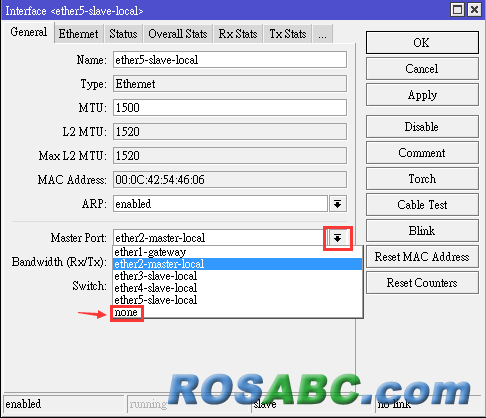Show the Rx Stats tab

click(x=238, y=34)
